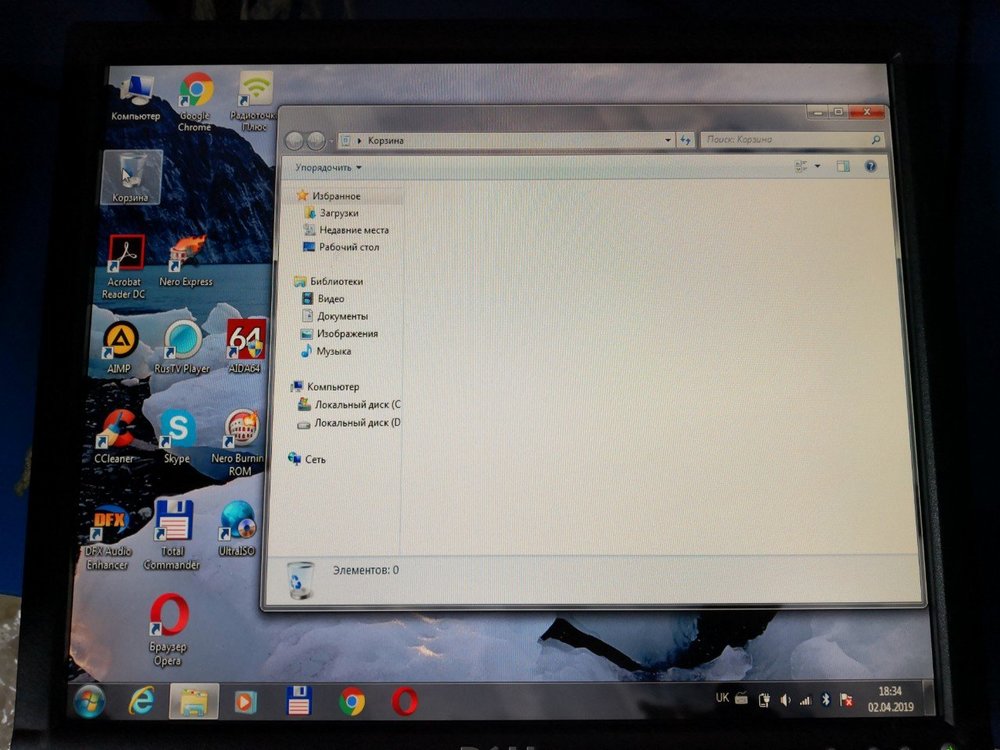Open the Упорядочить dropdown menu
This screenshot has width=1000, height=750.
point(328,168)
